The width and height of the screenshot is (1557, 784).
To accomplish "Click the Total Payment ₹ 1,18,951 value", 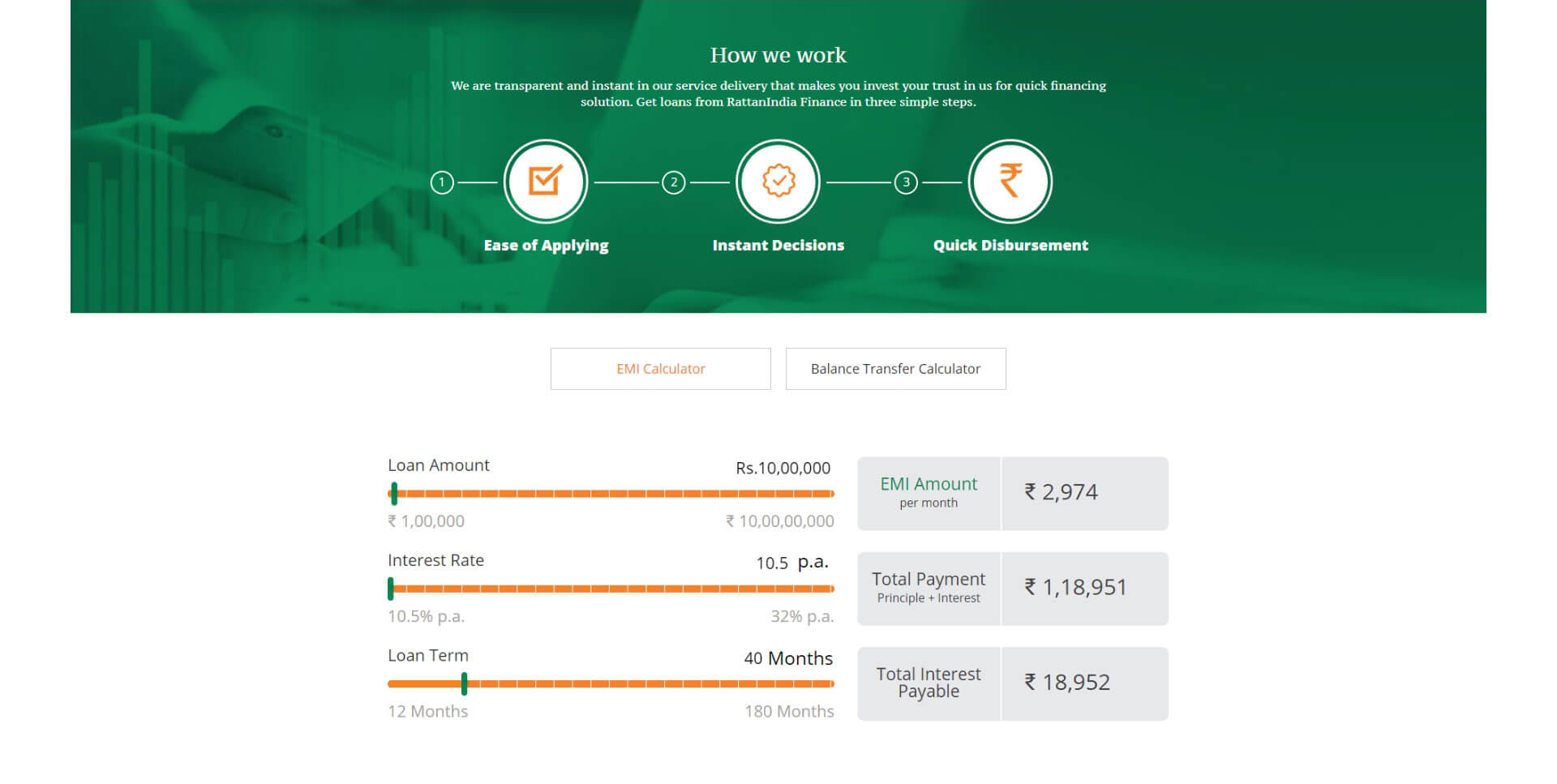I will 1075,587.
